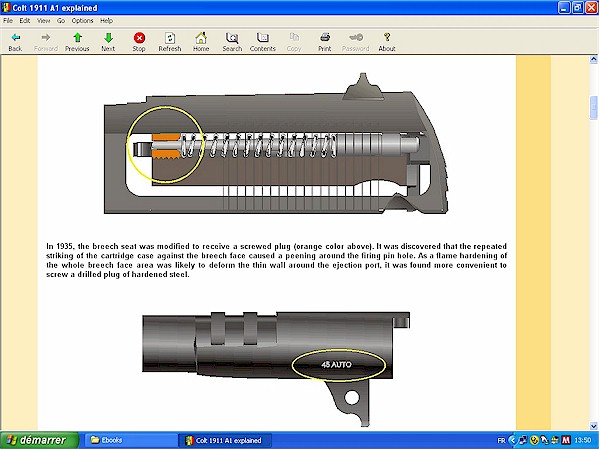Click the scrollbar down arrow
The width and height of the screenshot is (600, 450).
click(593, 426)
